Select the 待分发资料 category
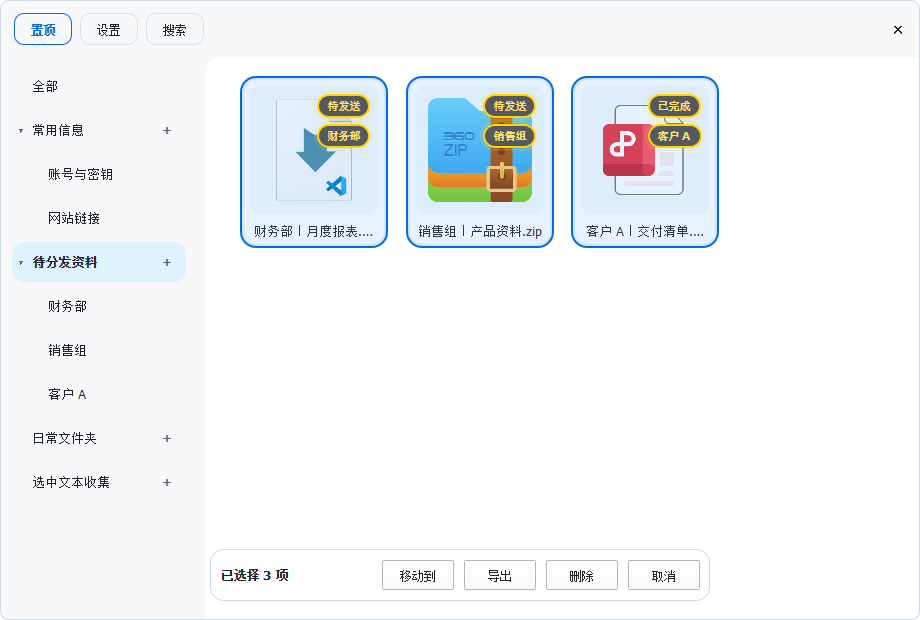The image size is (920, 620). (99, 262)
